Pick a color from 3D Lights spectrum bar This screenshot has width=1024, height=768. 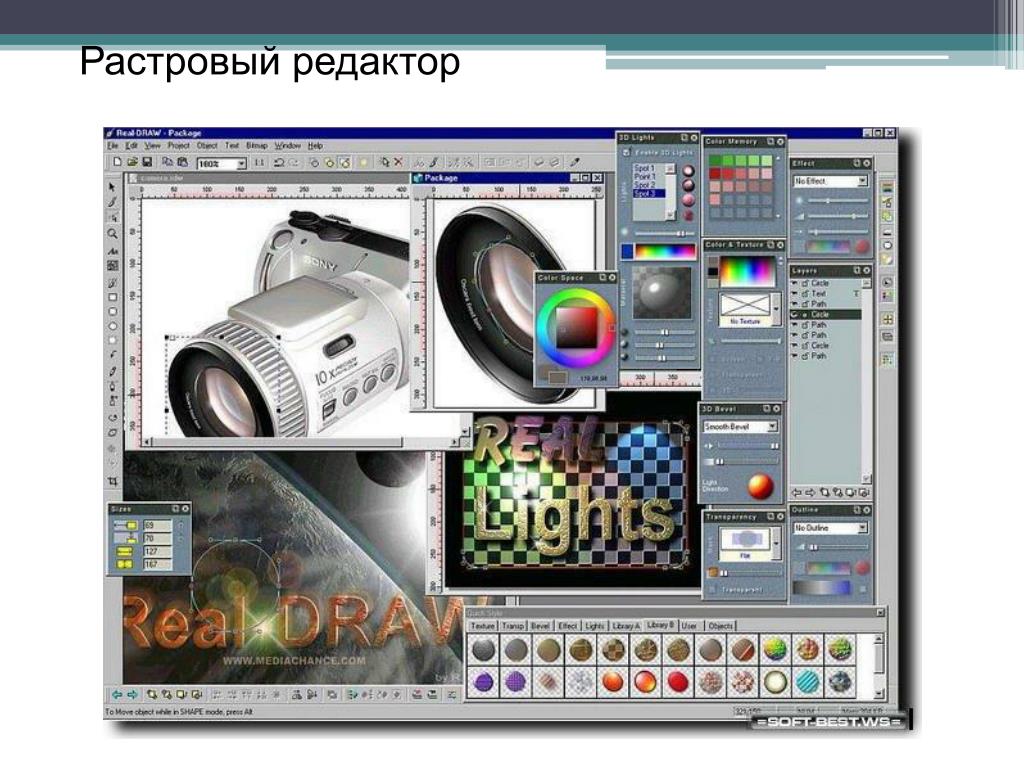pos(665,251)
